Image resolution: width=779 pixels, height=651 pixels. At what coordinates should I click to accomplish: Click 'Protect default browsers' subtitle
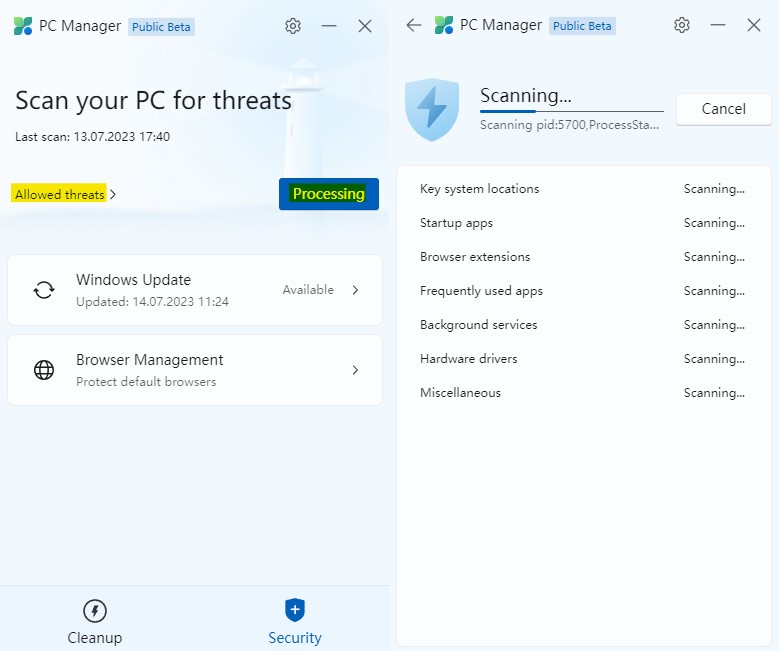(x=146, y=382)
